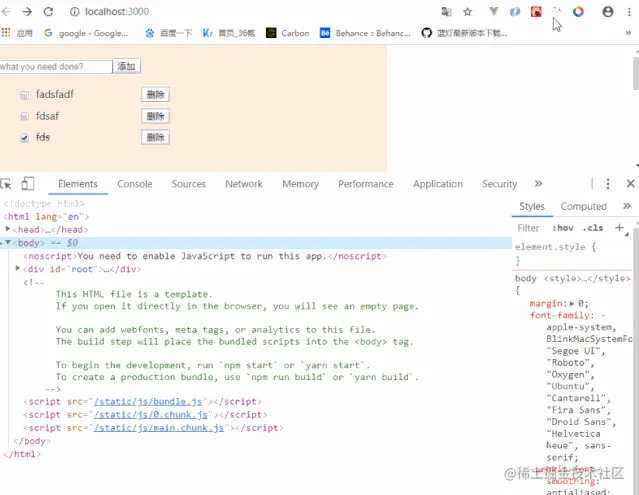Screen dimensions: 639x495
Task: Open /static/js/main.chunk.js link
Action: pos(159,428)
